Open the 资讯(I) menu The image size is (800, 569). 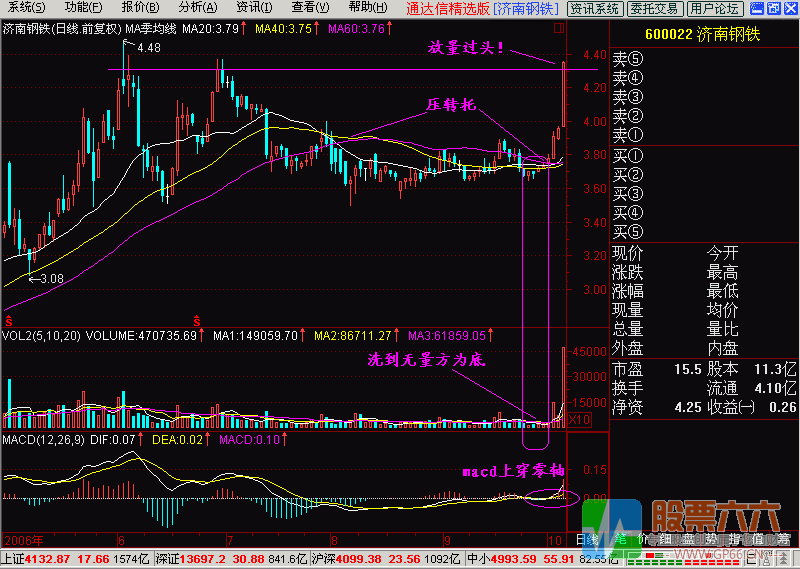click(x=255, y=8)
